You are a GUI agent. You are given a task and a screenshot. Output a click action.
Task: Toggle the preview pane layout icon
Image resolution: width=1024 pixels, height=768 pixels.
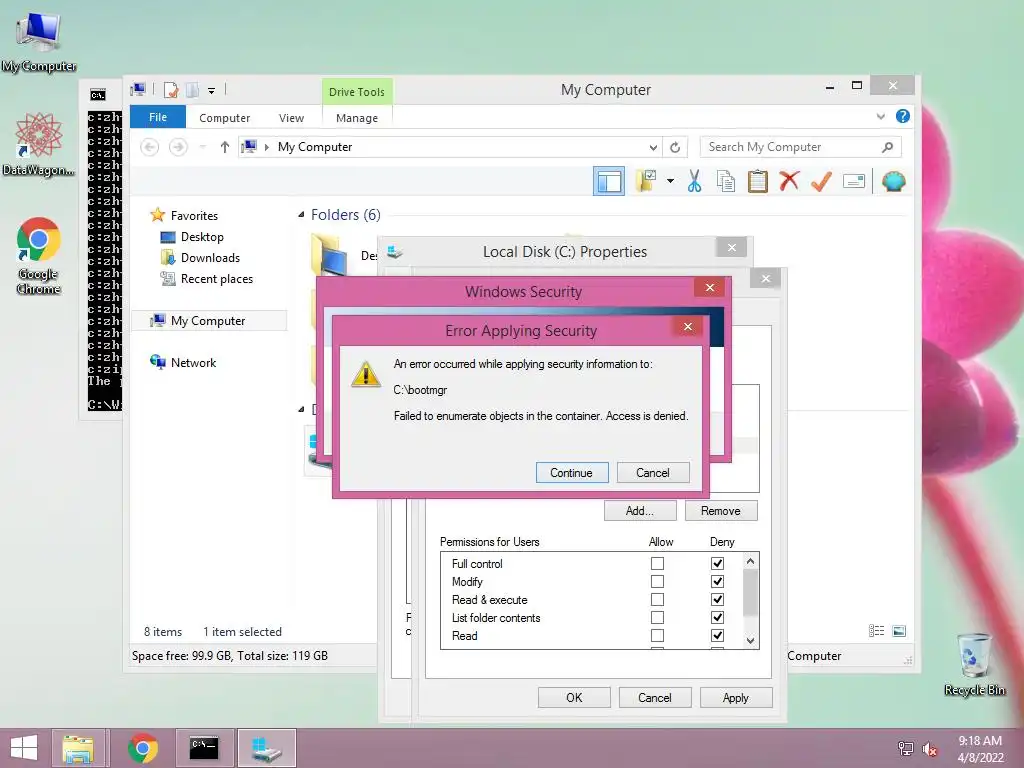609,182
